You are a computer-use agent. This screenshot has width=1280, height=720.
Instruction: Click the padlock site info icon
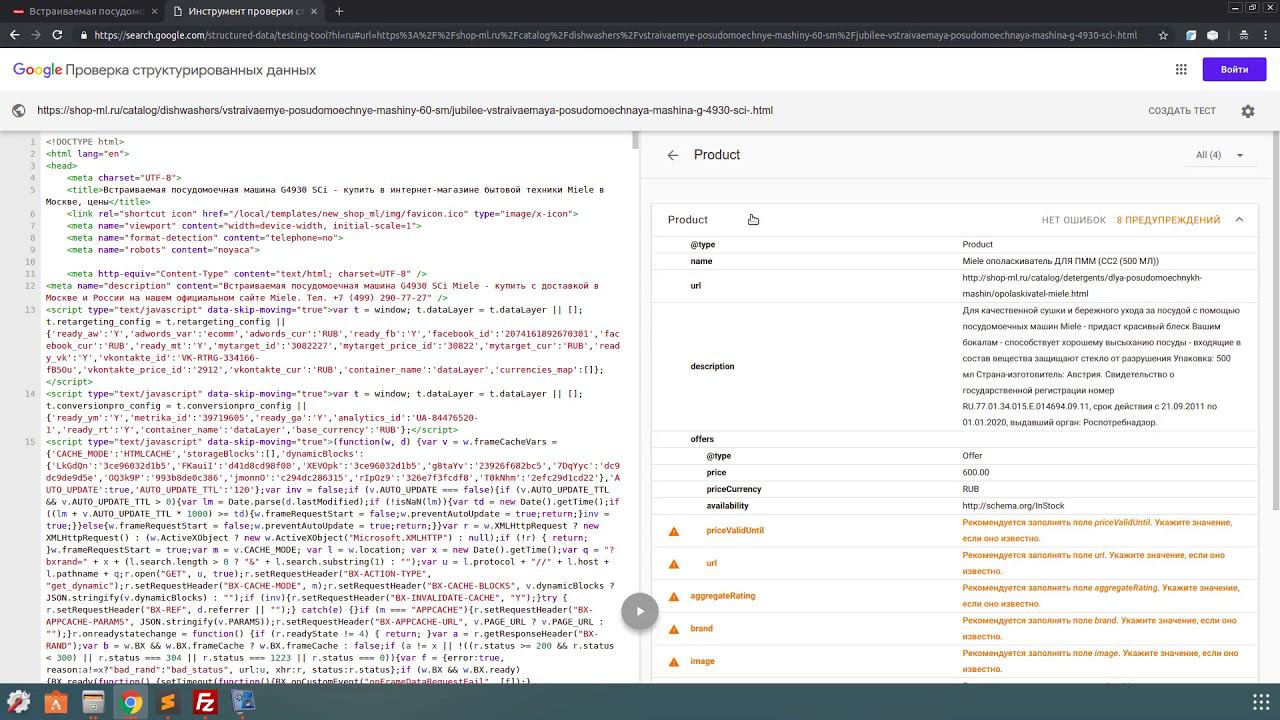tap(84, 35)
